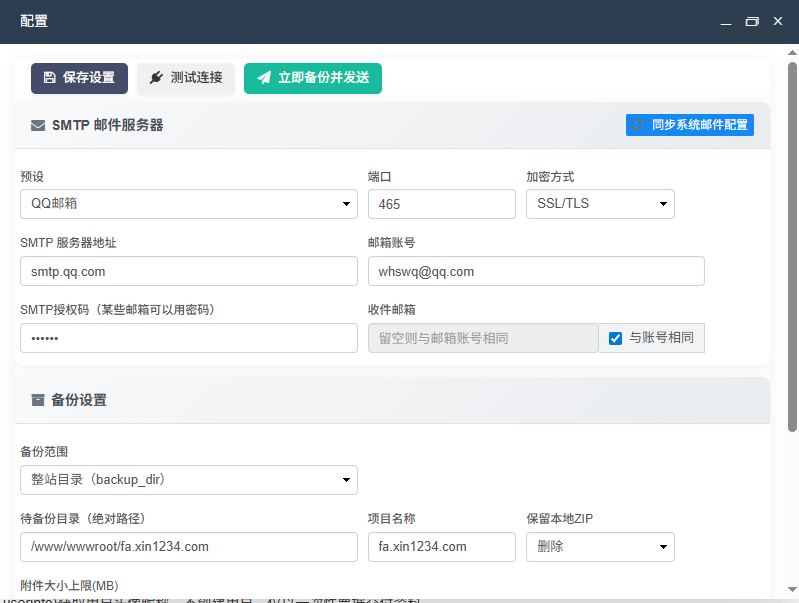
Task: Click the floppy disk icon on 保存设置
Action: coord(49,77)
